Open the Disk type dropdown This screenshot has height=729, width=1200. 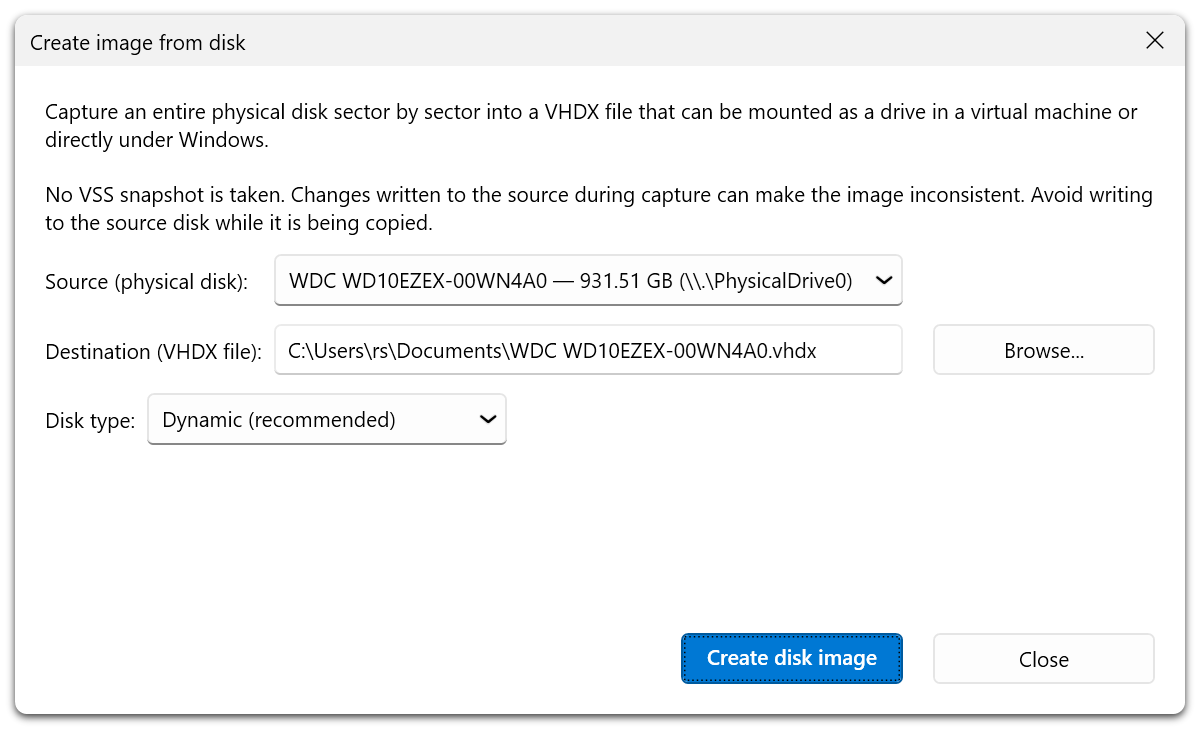coord(327,420)
